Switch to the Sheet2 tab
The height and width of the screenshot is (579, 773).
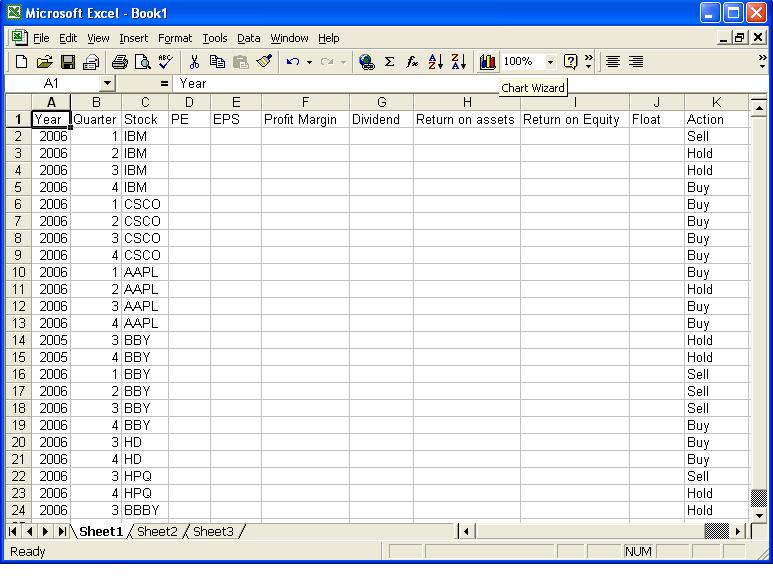[157, 532]
